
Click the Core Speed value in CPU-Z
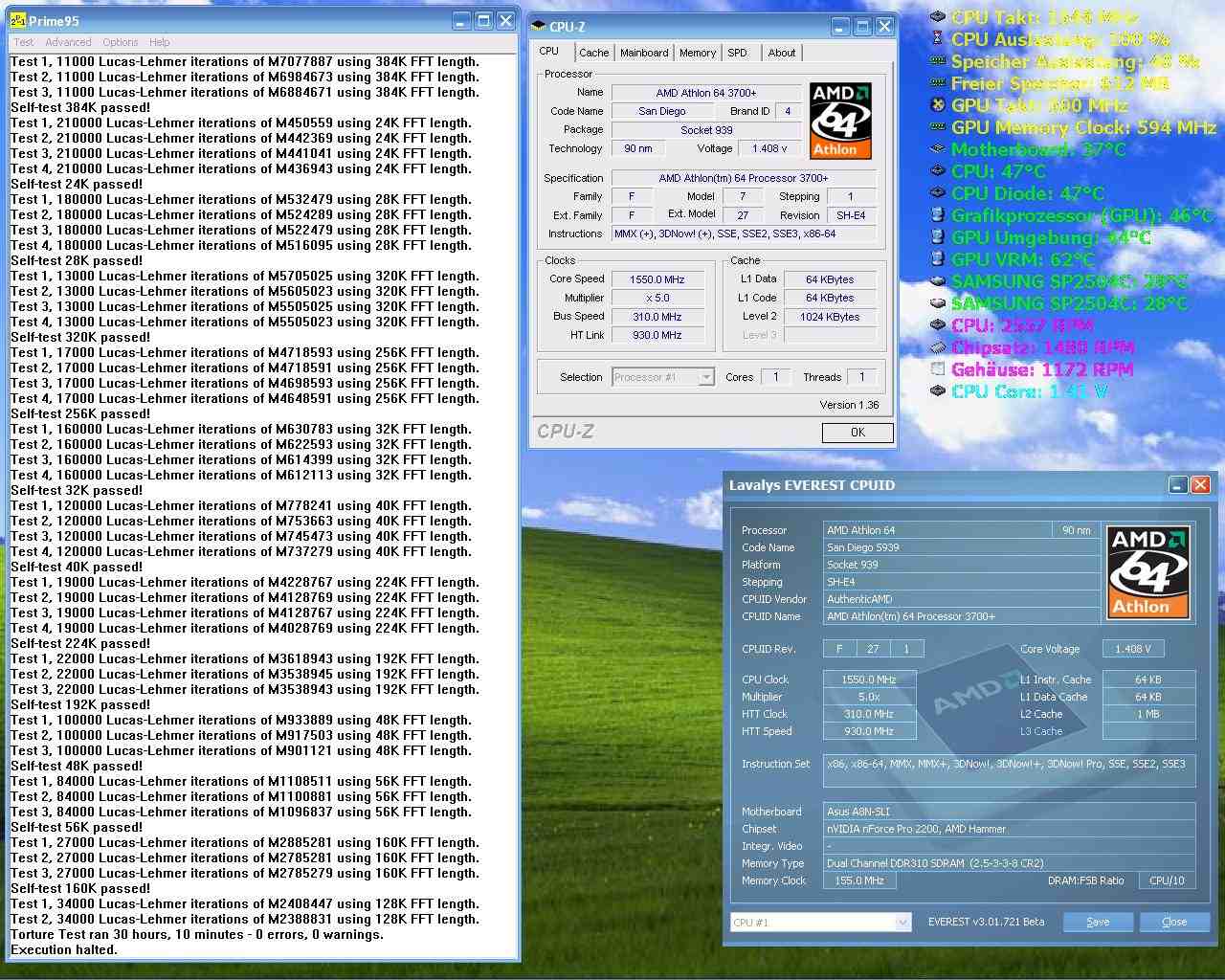657,279
